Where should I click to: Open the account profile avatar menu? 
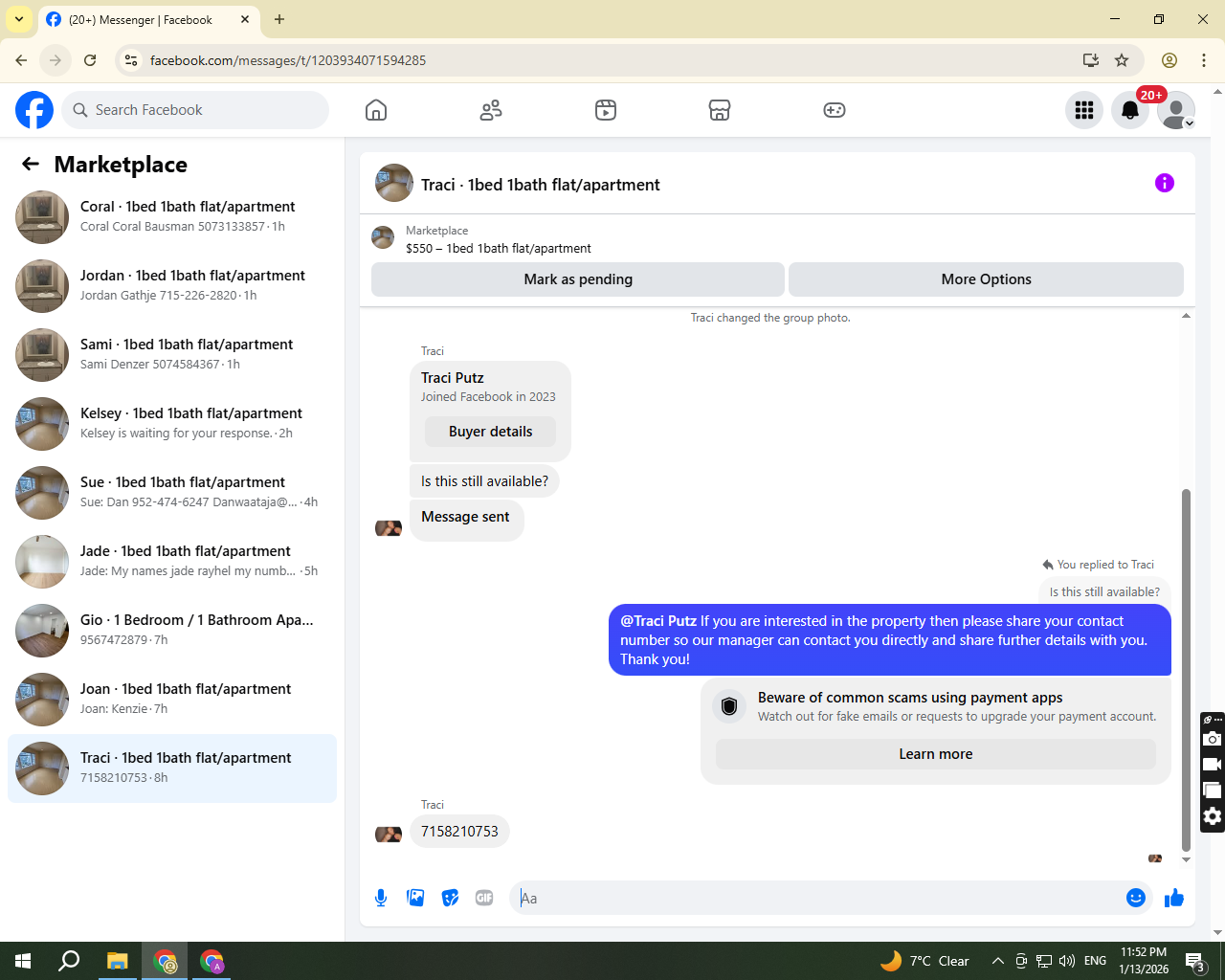pyautogui.click(x=1176, y=110)
